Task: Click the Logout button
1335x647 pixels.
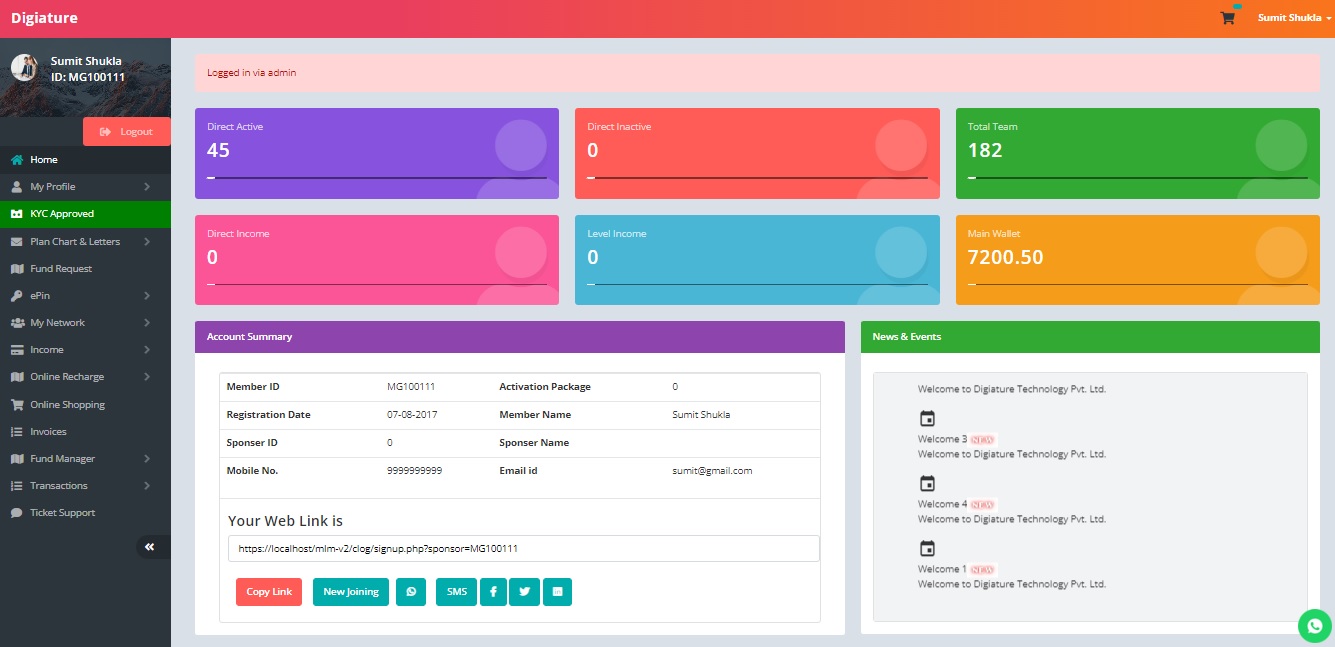Action: (127, 132)
